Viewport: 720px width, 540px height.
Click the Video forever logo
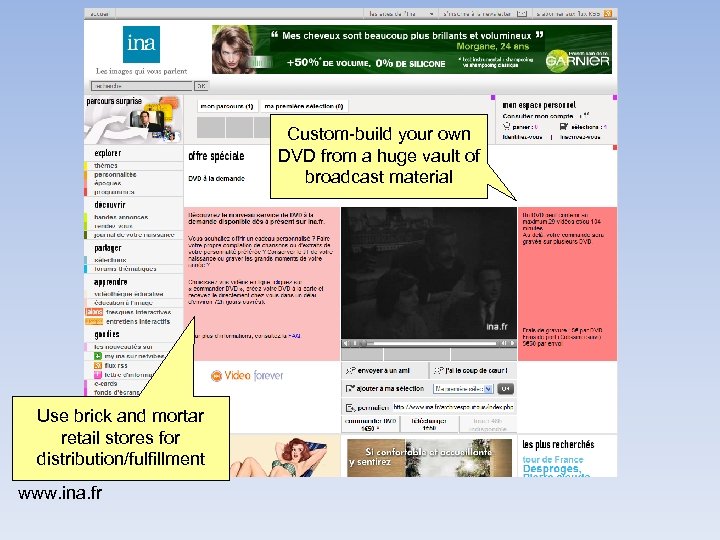click(247, 376)
